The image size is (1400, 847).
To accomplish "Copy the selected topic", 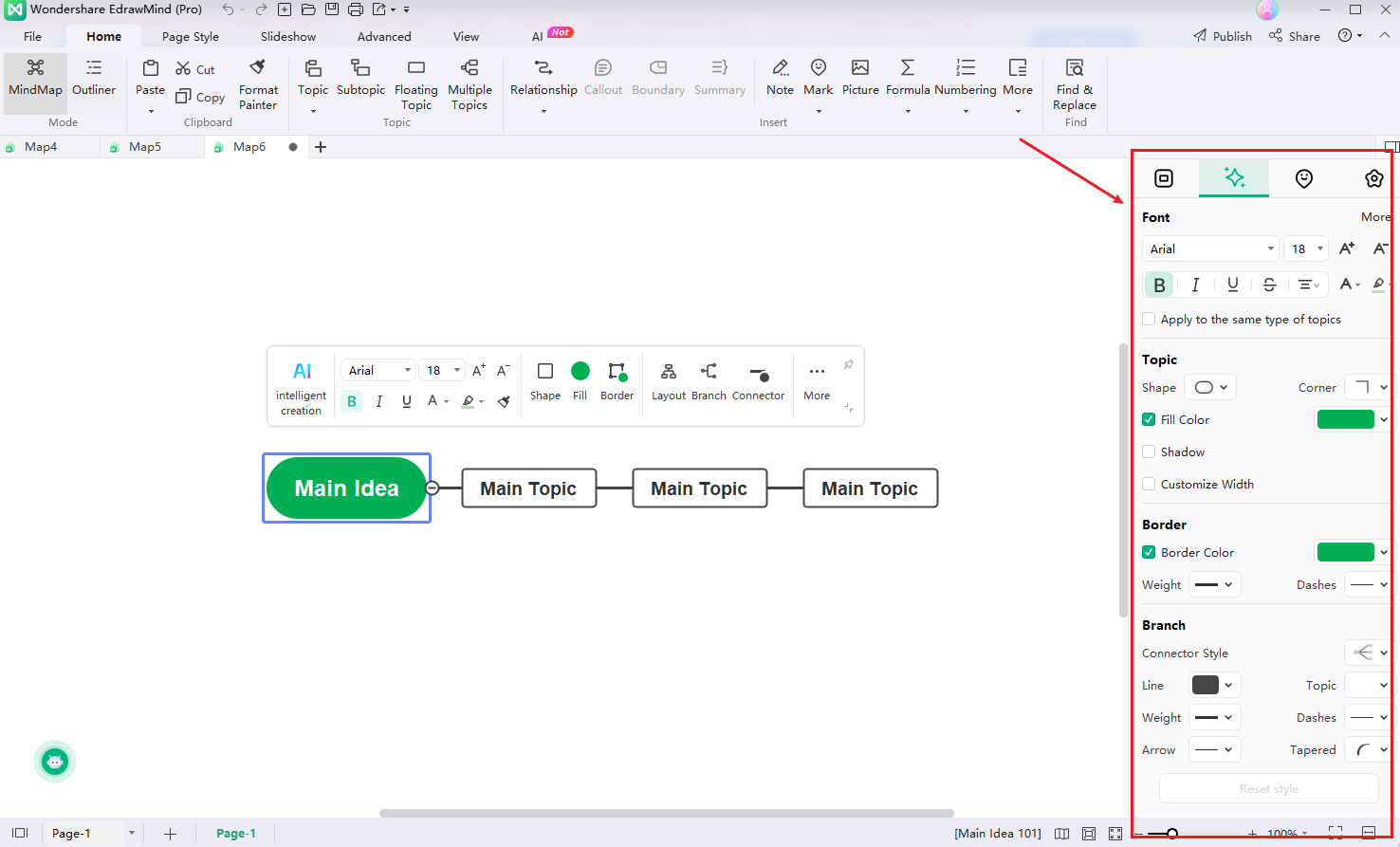I will (200, 97).
